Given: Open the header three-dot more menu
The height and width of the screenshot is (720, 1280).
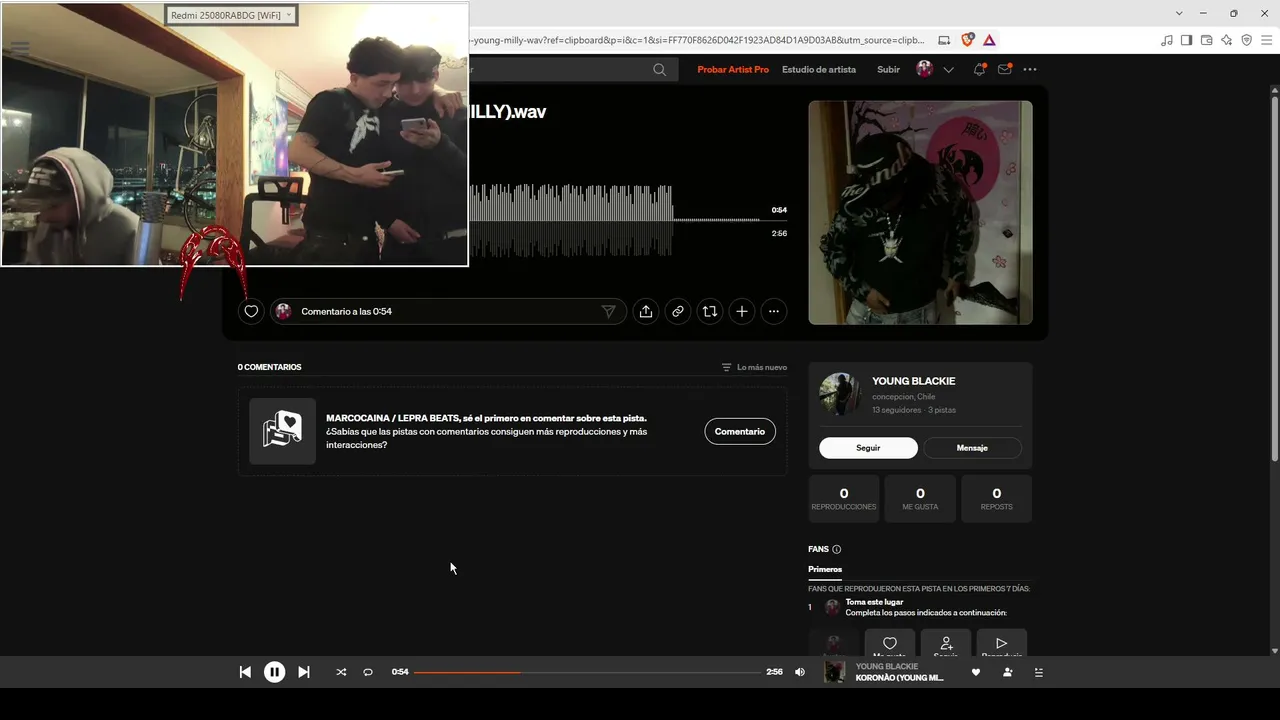Looking at the screenshot, I should click(1030, 70).
